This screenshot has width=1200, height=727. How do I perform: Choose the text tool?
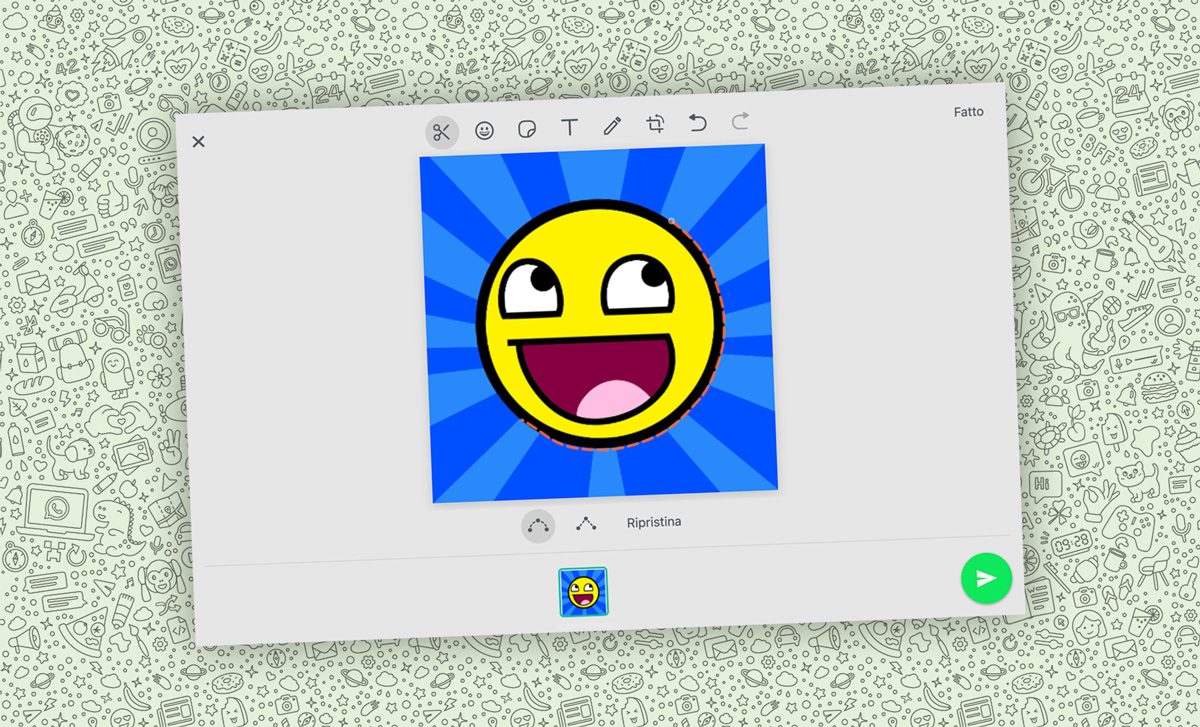point(569,127)
